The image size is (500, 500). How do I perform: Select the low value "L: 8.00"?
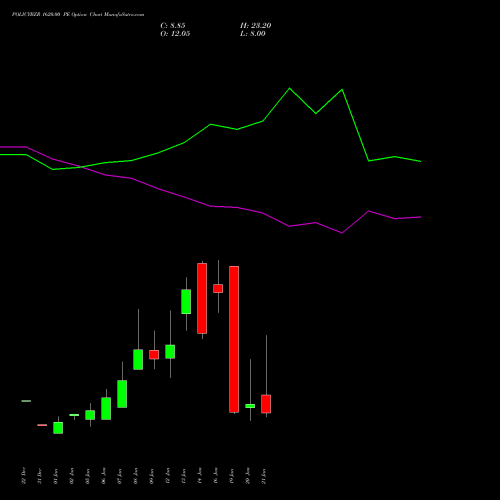pyautogui.click(x=252, y=34)
